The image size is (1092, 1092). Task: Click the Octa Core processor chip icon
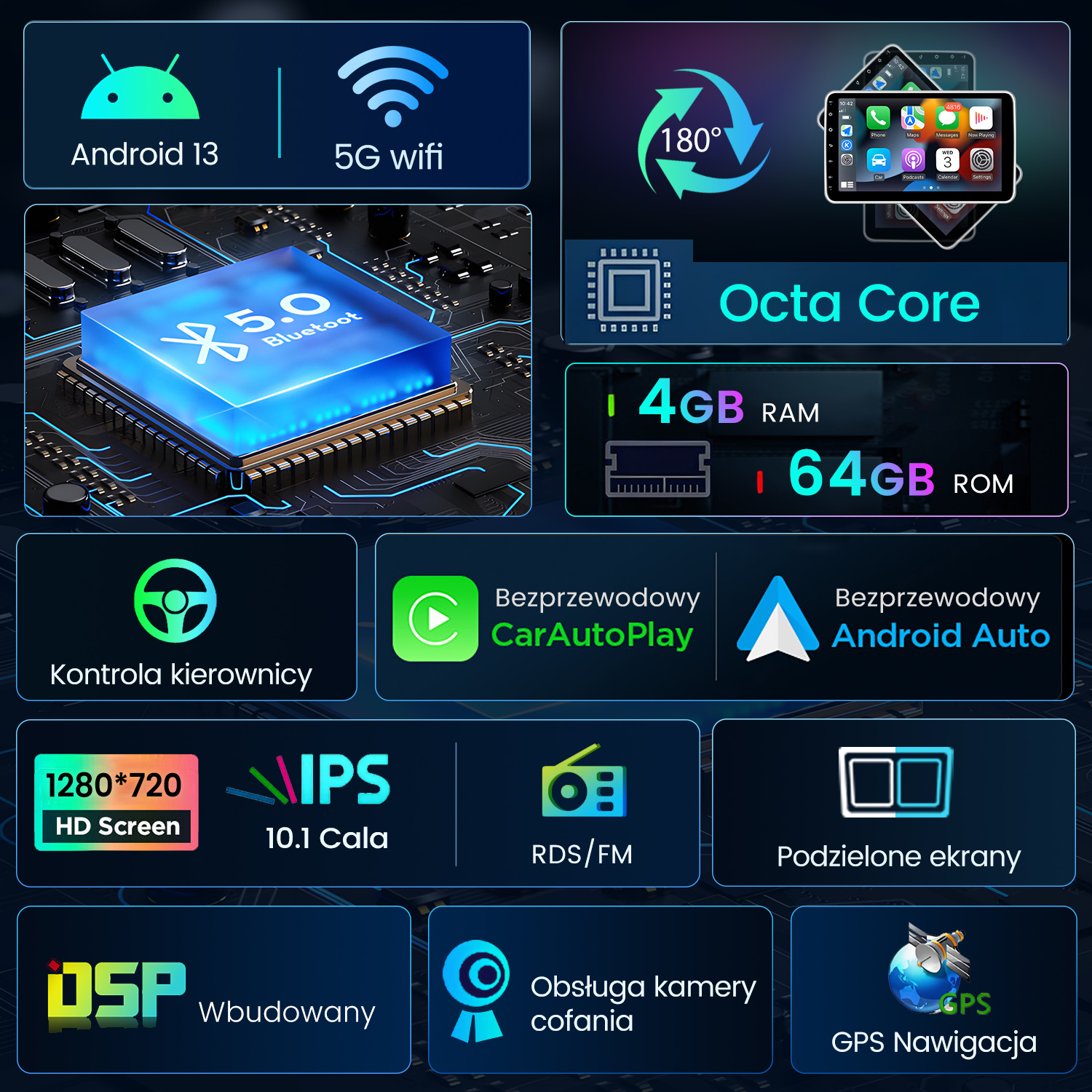[629, 290]
